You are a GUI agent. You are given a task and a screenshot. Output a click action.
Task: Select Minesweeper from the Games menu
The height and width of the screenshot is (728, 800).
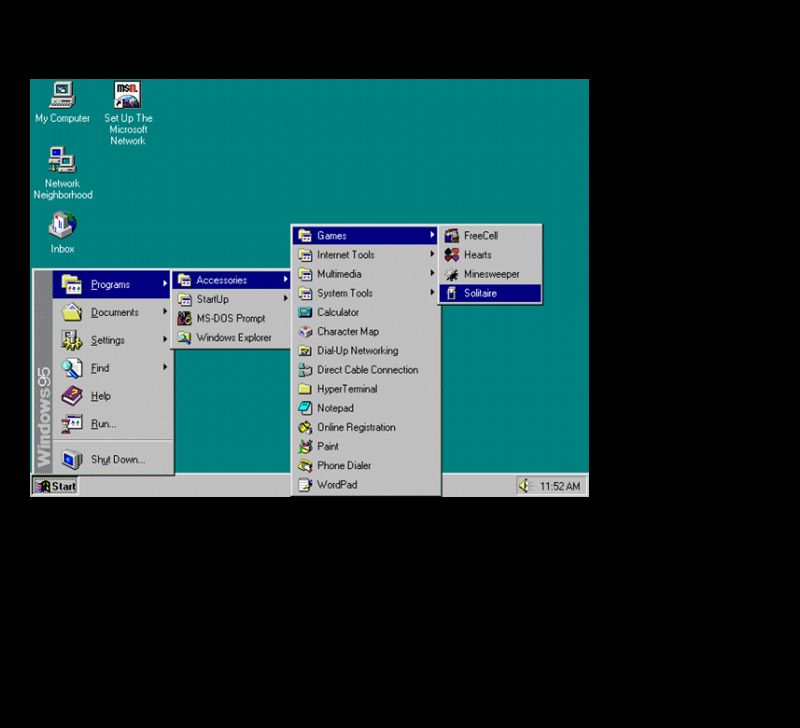(x=490, y=274)
